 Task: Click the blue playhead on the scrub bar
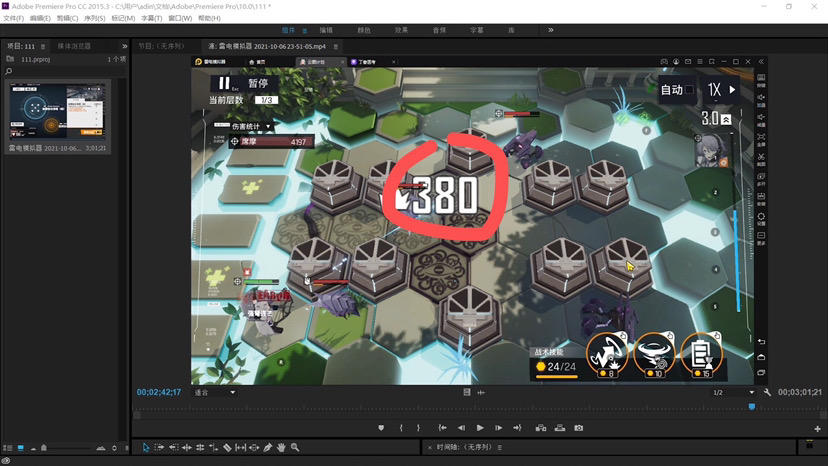click(751, 406)
